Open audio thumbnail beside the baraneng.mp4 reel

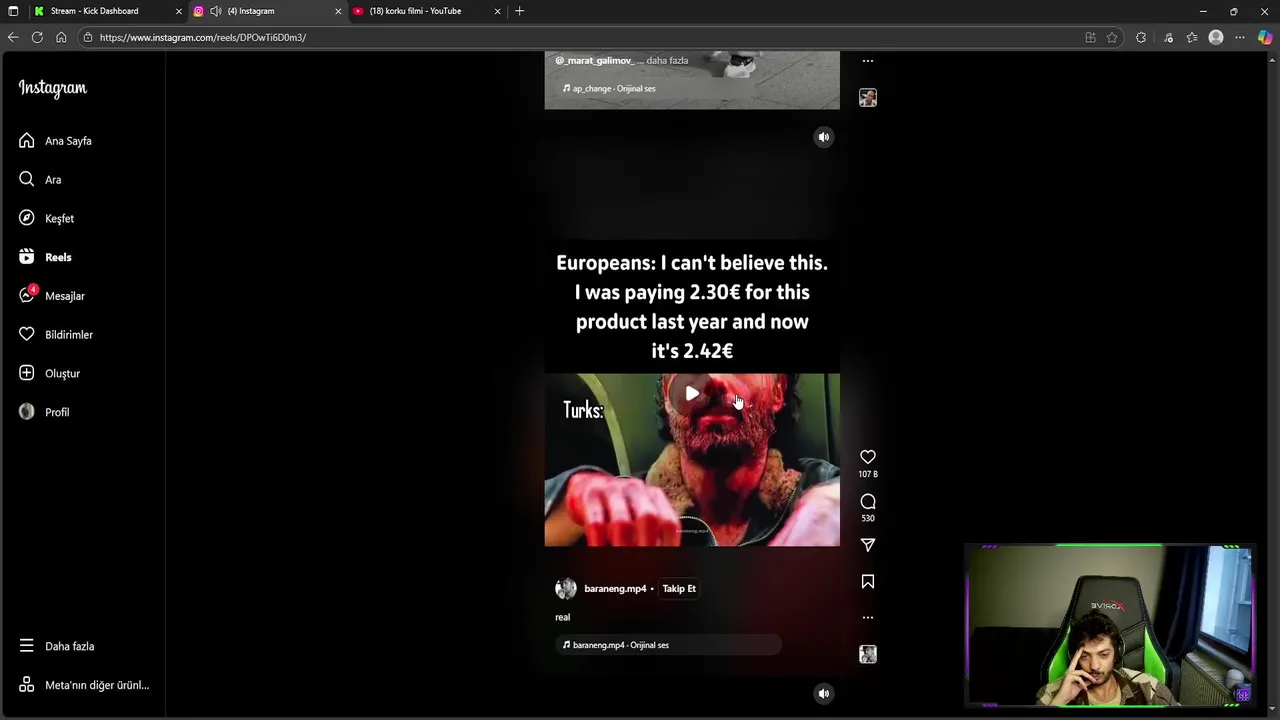[868, 654]
